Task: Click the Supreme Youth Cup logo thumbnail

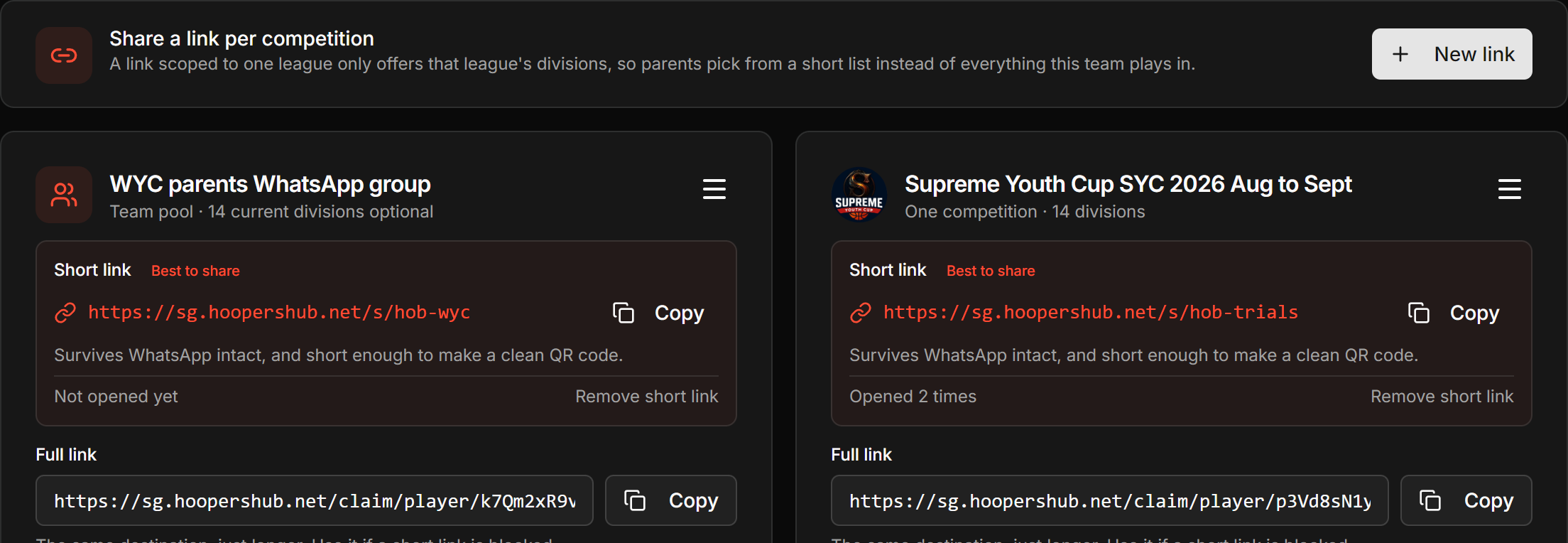Action: pos(859,195)
